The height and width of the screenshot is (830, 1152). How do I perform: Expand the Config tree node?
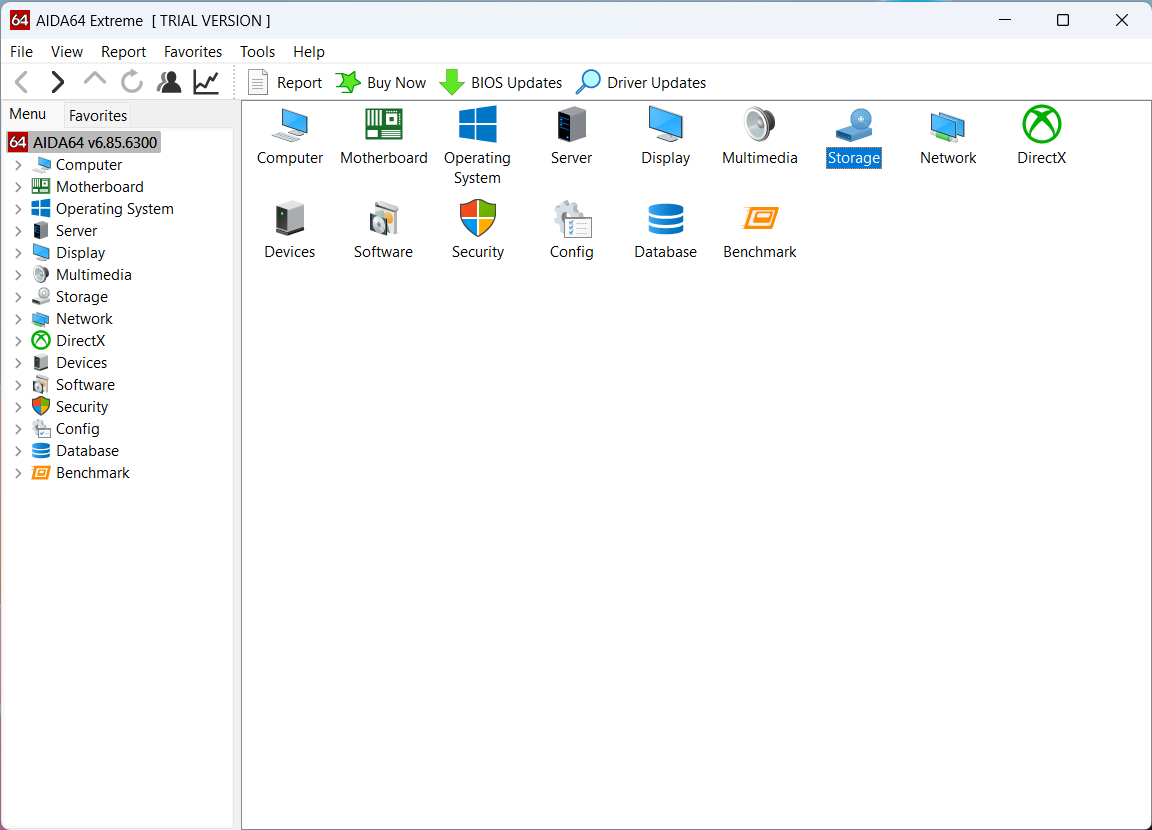[20, 428]
